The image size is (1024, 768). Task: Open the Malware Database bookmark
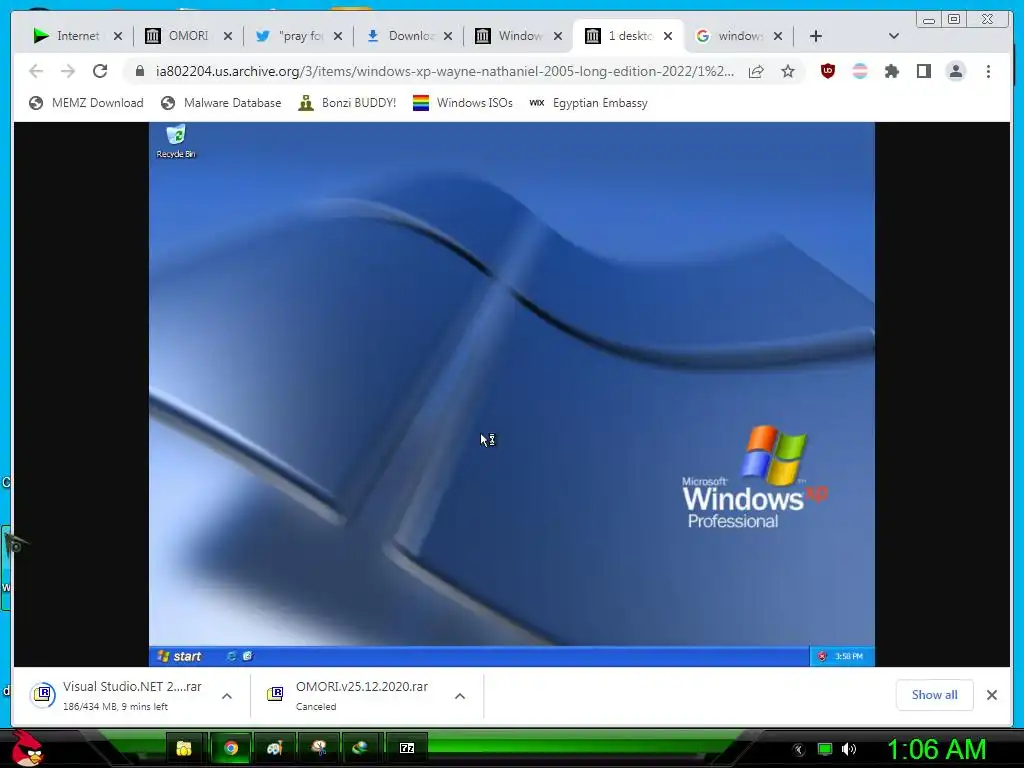tap(221, 103)
